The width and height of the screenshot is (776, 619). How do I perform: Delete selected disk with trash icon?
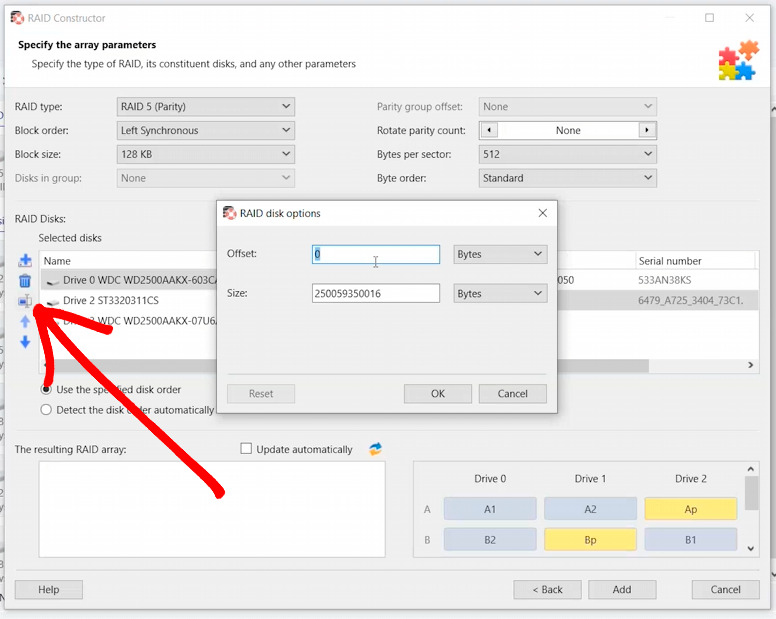[25, 281]
